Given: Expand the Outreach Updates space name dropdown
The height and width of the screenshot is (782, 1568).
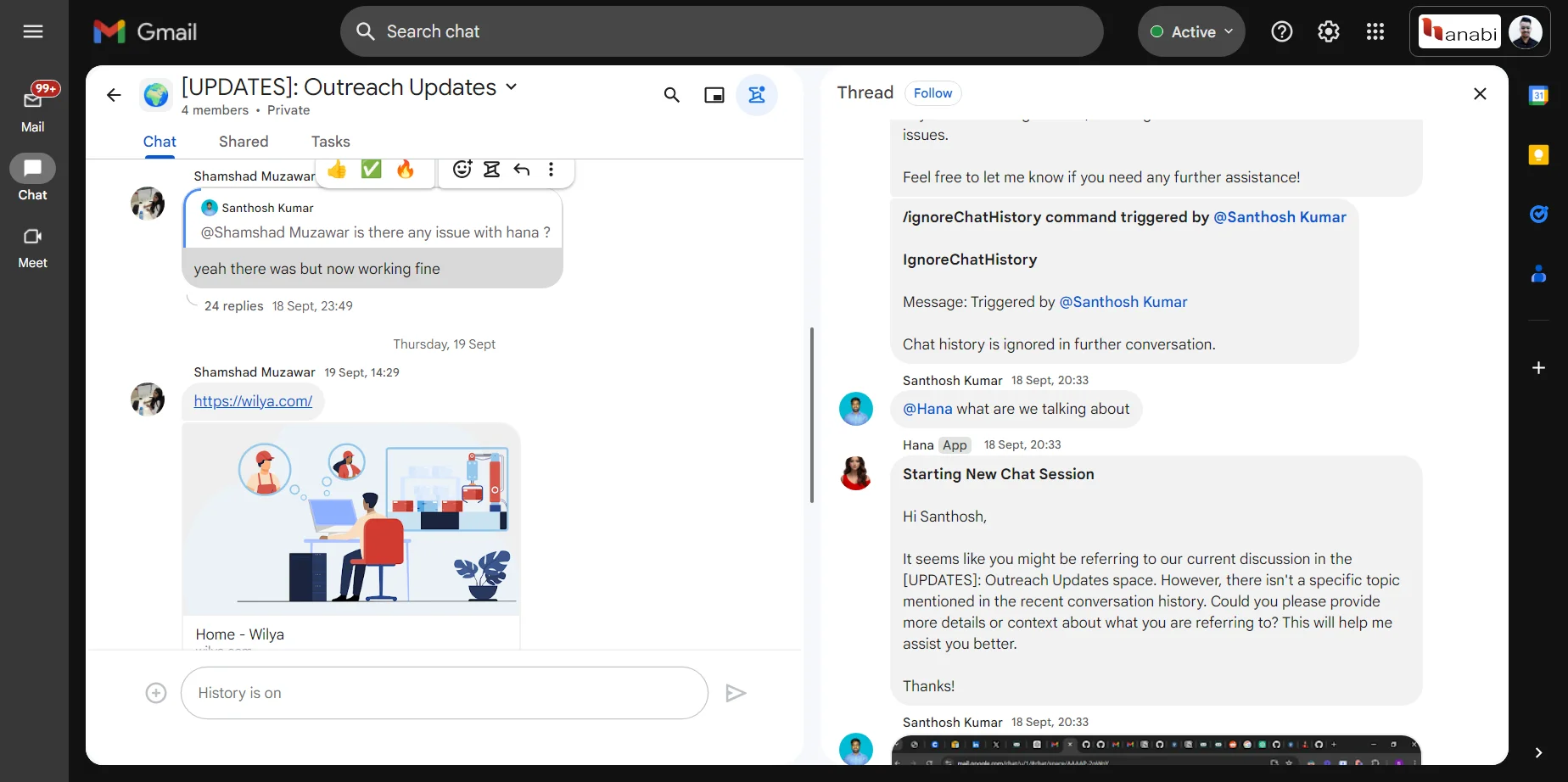Looking at the screenshot, I should click(x=512, y=87).
